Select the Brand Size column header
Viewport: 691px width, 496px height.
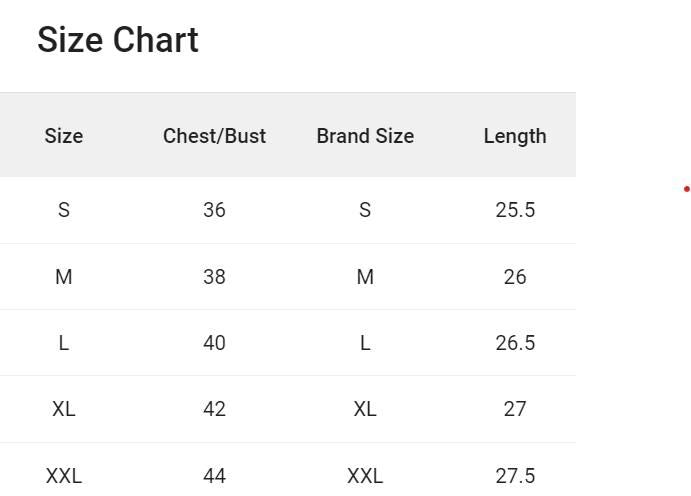(x=365, y=136)
